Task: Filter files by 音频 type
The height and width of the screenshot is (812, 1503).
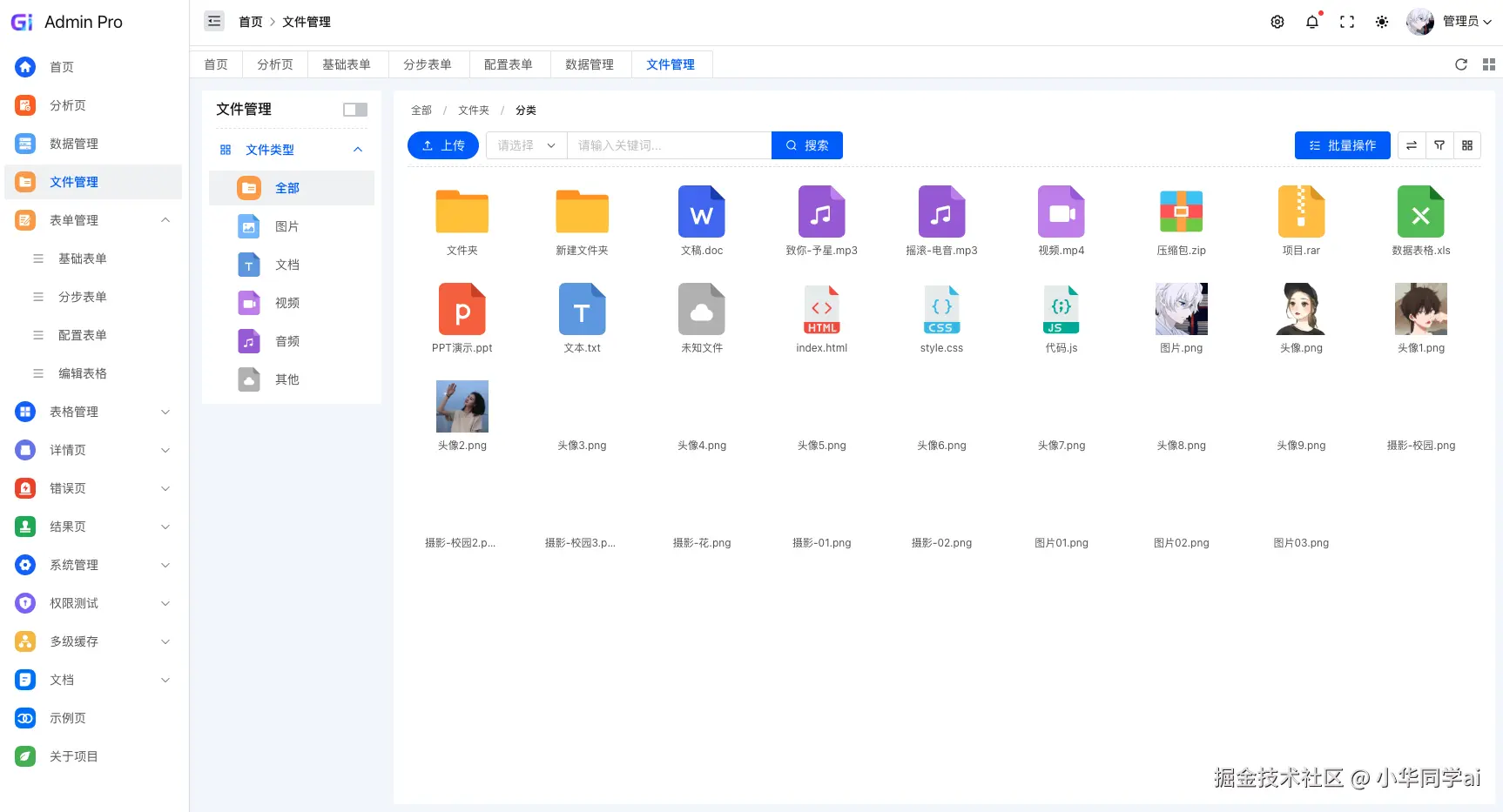Action: coord(292,341)
